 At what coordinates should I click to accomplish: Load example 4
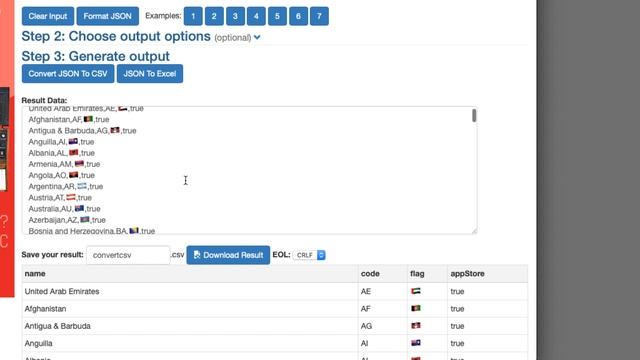pos(256,16)
